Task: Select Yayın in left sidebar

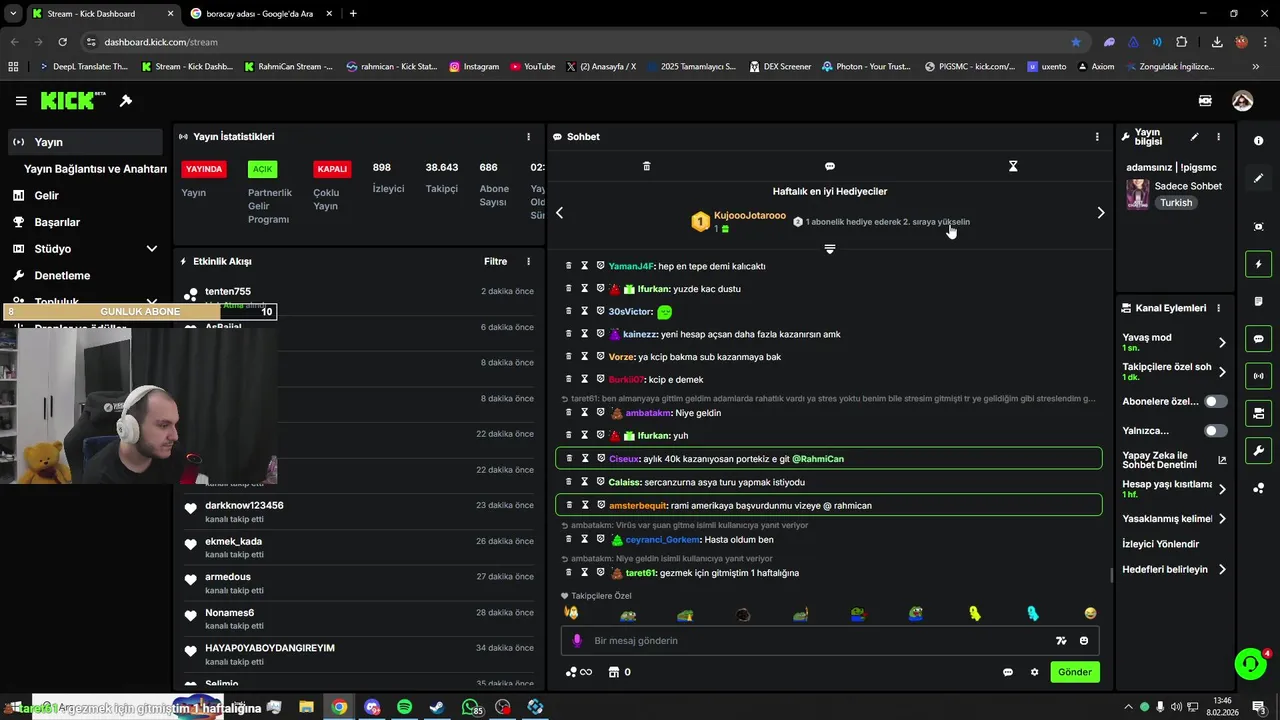Action: [x=86, y=142]
